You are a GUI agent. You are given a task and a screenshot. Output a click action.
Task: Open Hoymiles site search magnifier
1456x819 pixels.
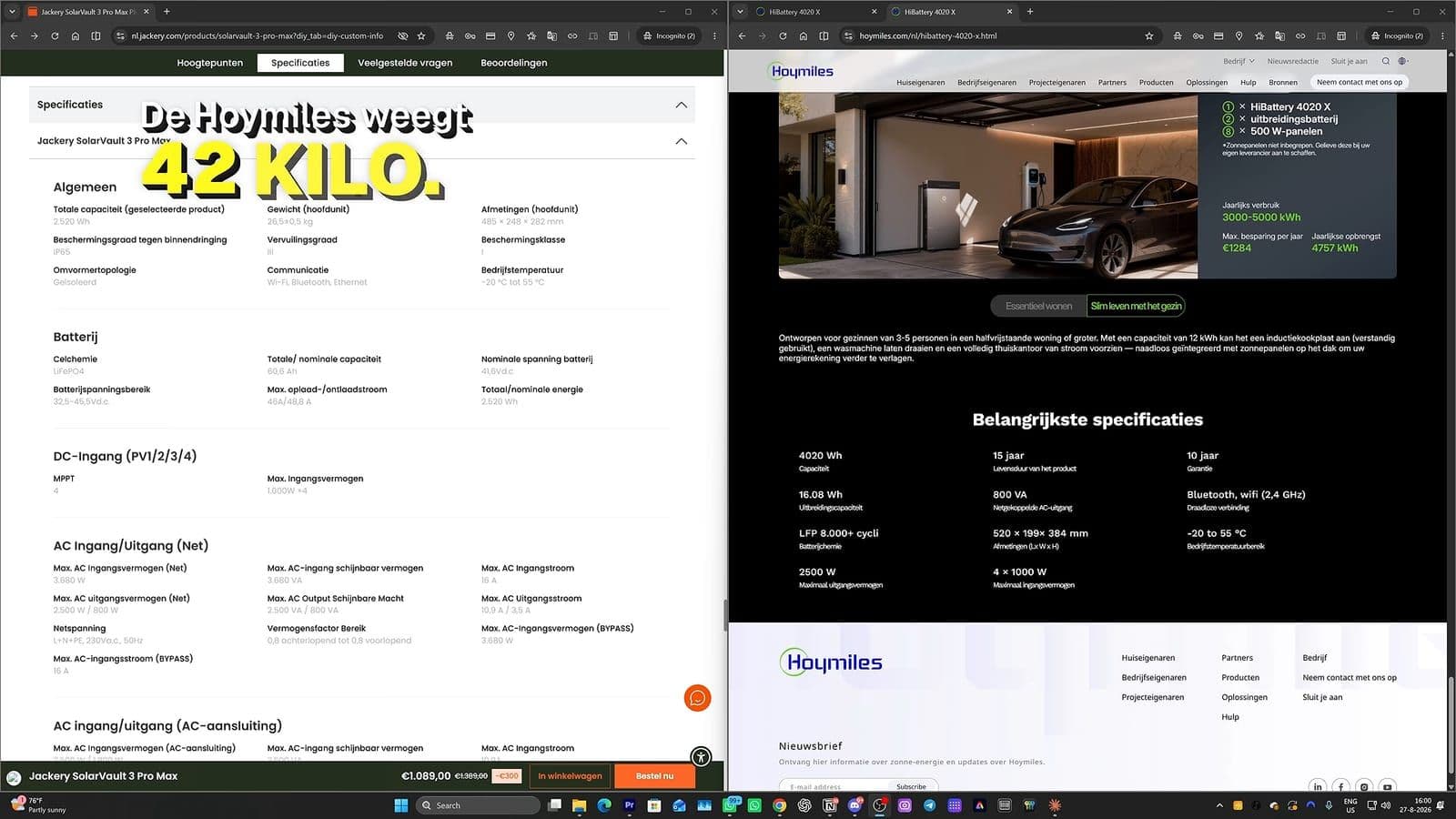pyautogui.click(x=1386, y=61)
